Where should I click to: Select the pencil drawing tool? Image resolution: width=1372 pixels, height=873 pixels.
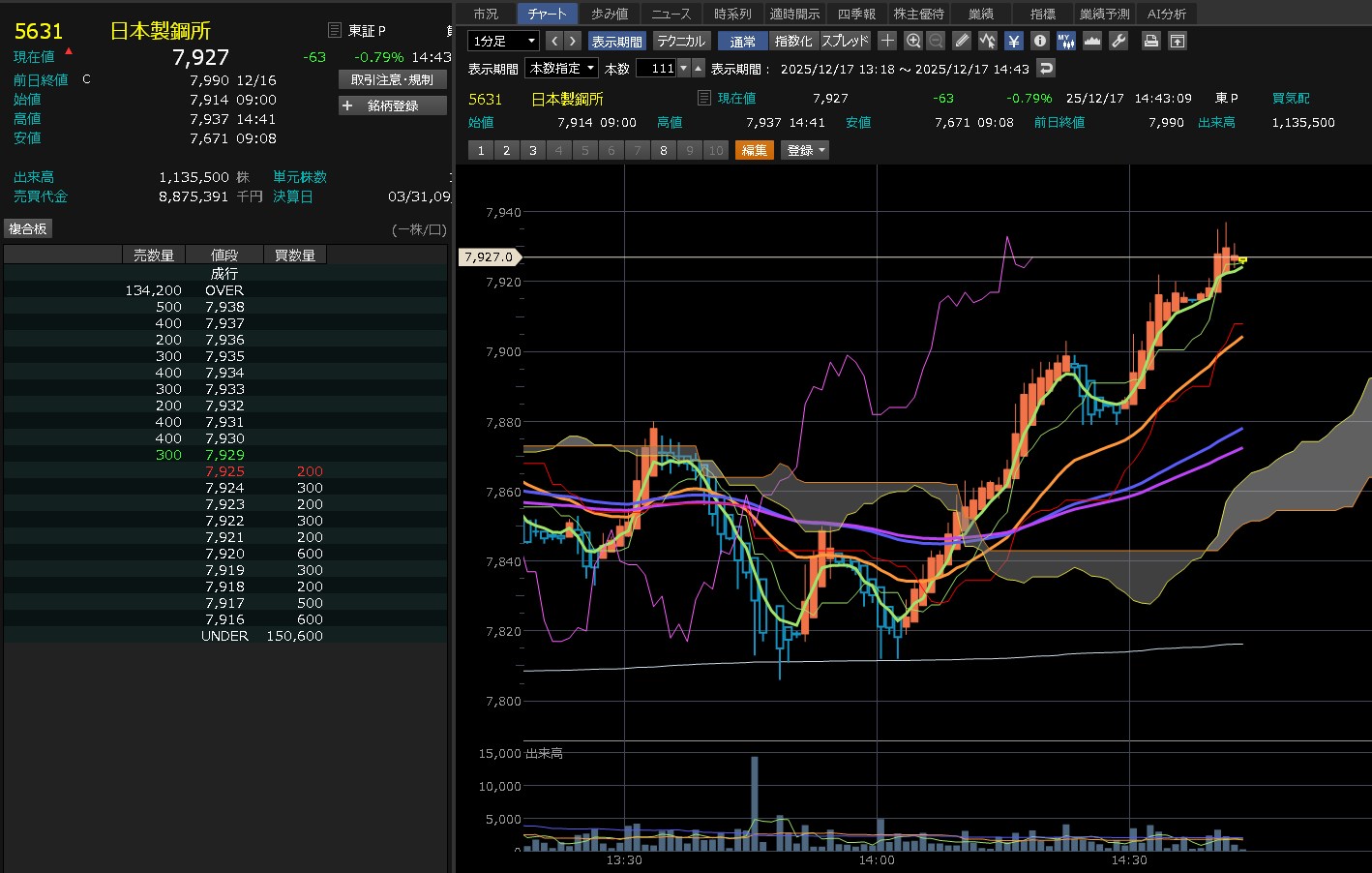961,41
